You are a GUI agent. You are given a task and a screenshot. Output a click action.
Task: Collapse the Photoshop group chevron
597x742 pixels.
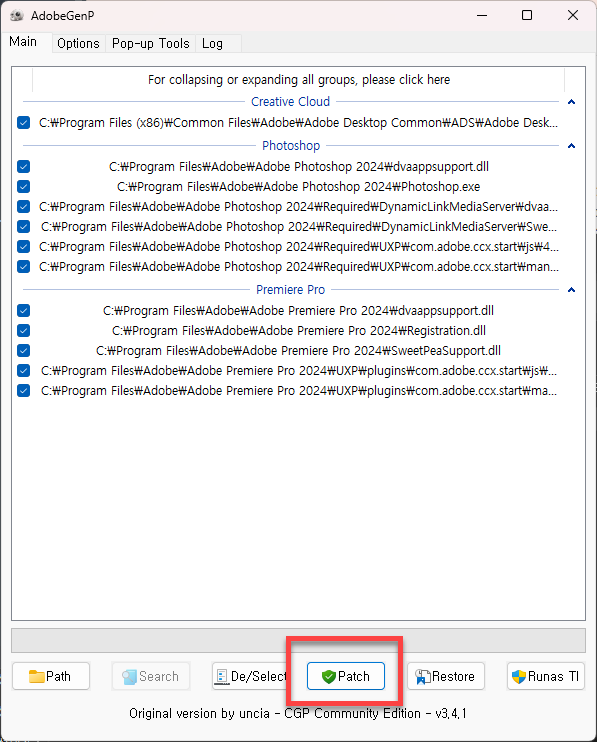click(x=571, y=146)
